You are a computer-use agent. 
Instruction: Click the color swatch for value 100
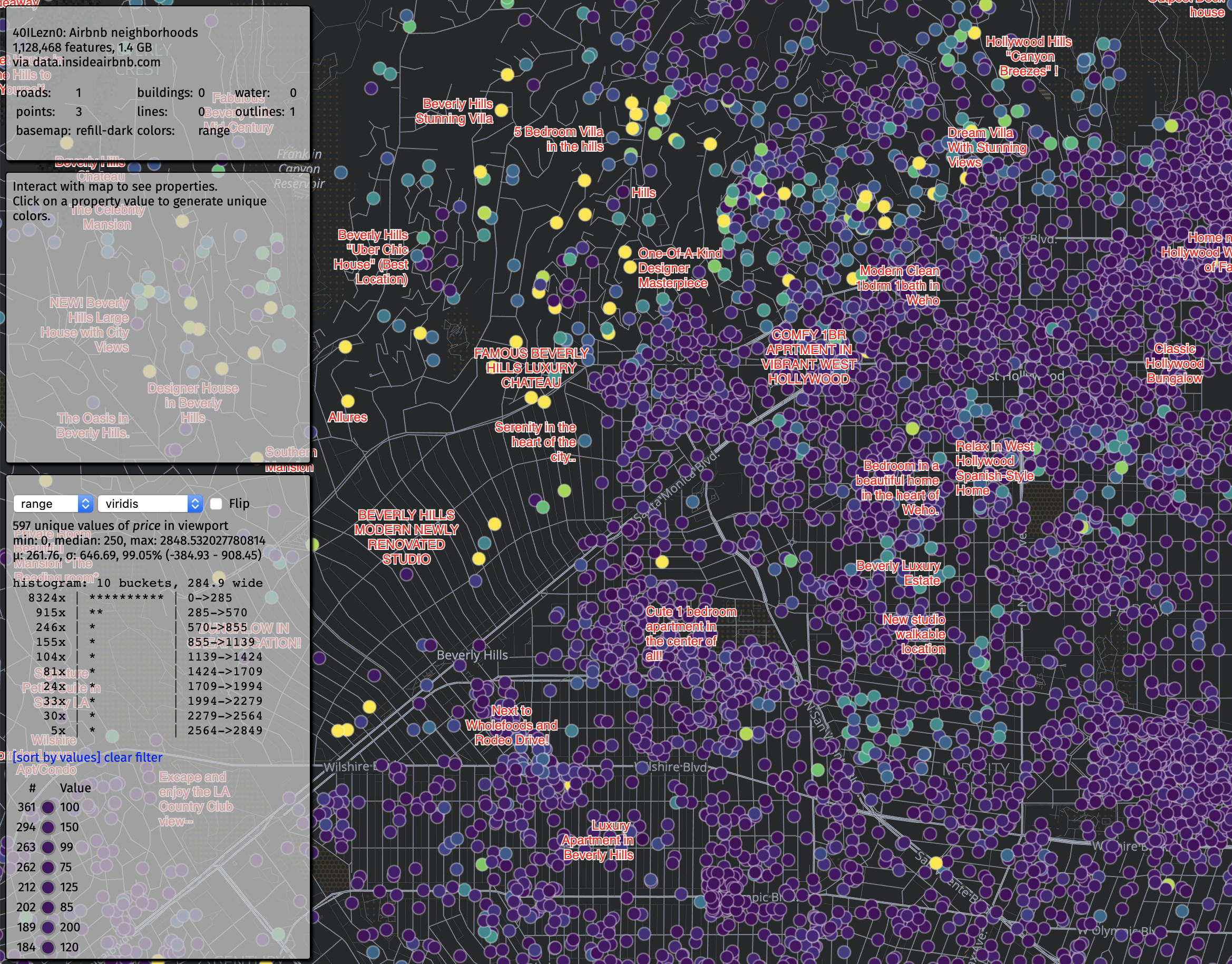[x=48, y=807]
